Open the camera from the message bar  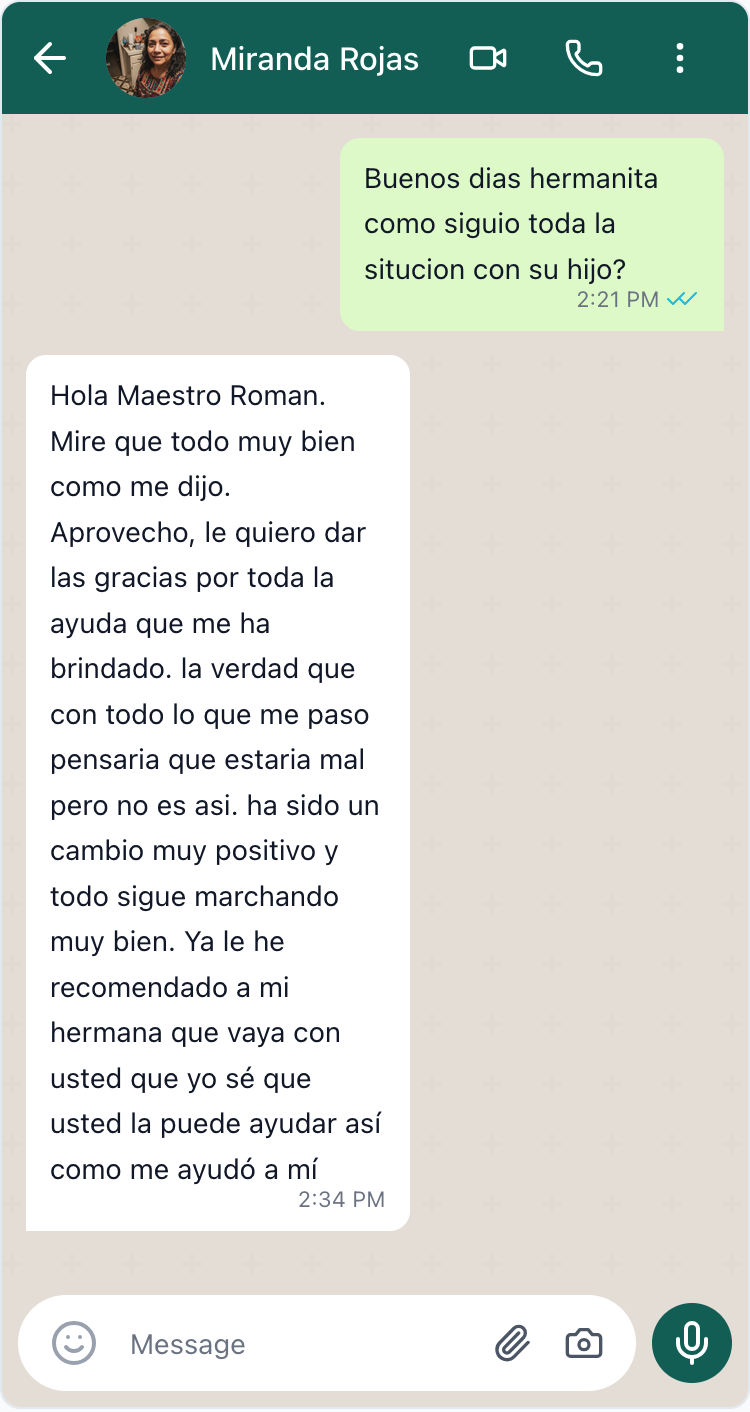[x=584, y=1343]
